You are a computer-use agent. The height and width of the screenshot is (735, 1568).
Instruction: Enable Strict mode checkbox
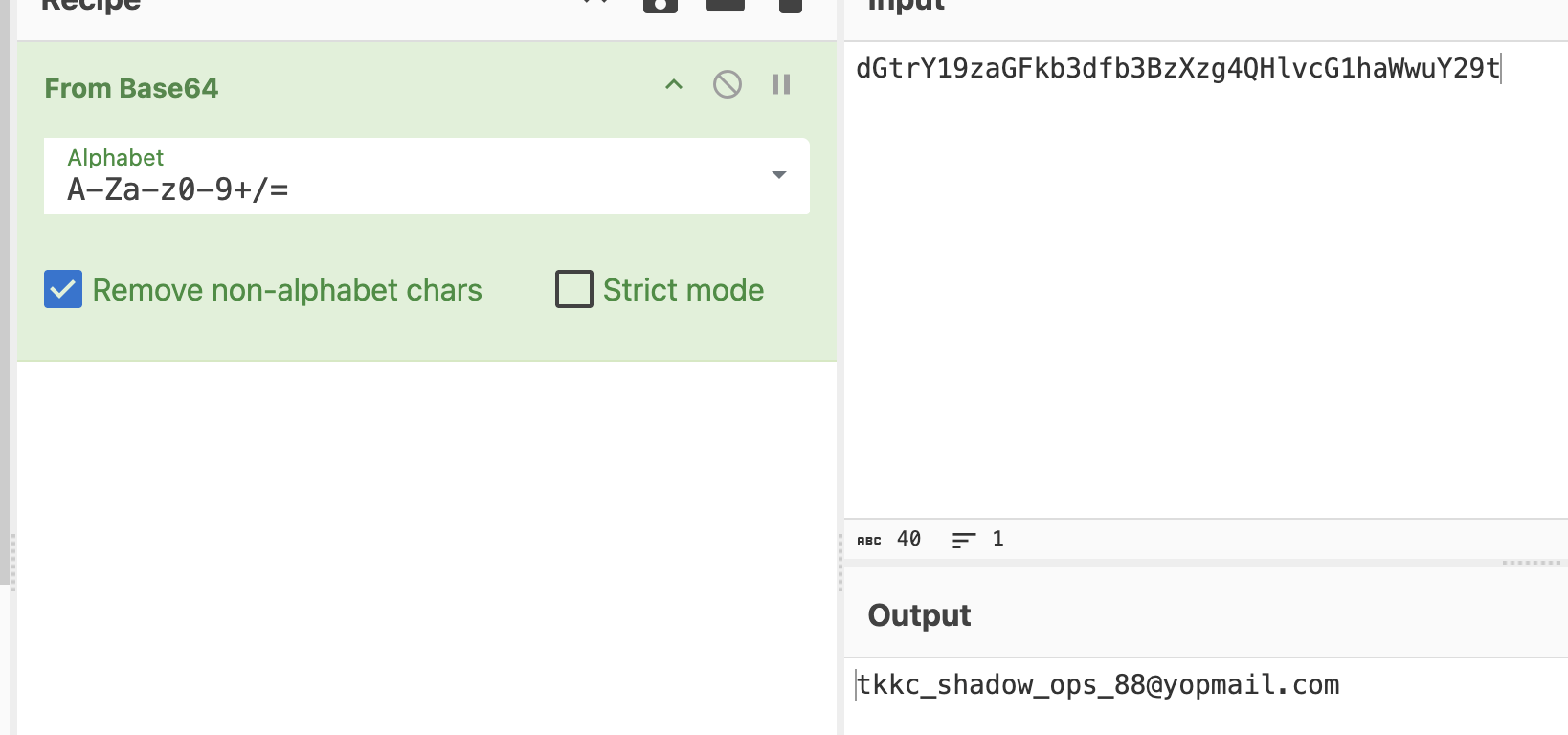point(574,289)
